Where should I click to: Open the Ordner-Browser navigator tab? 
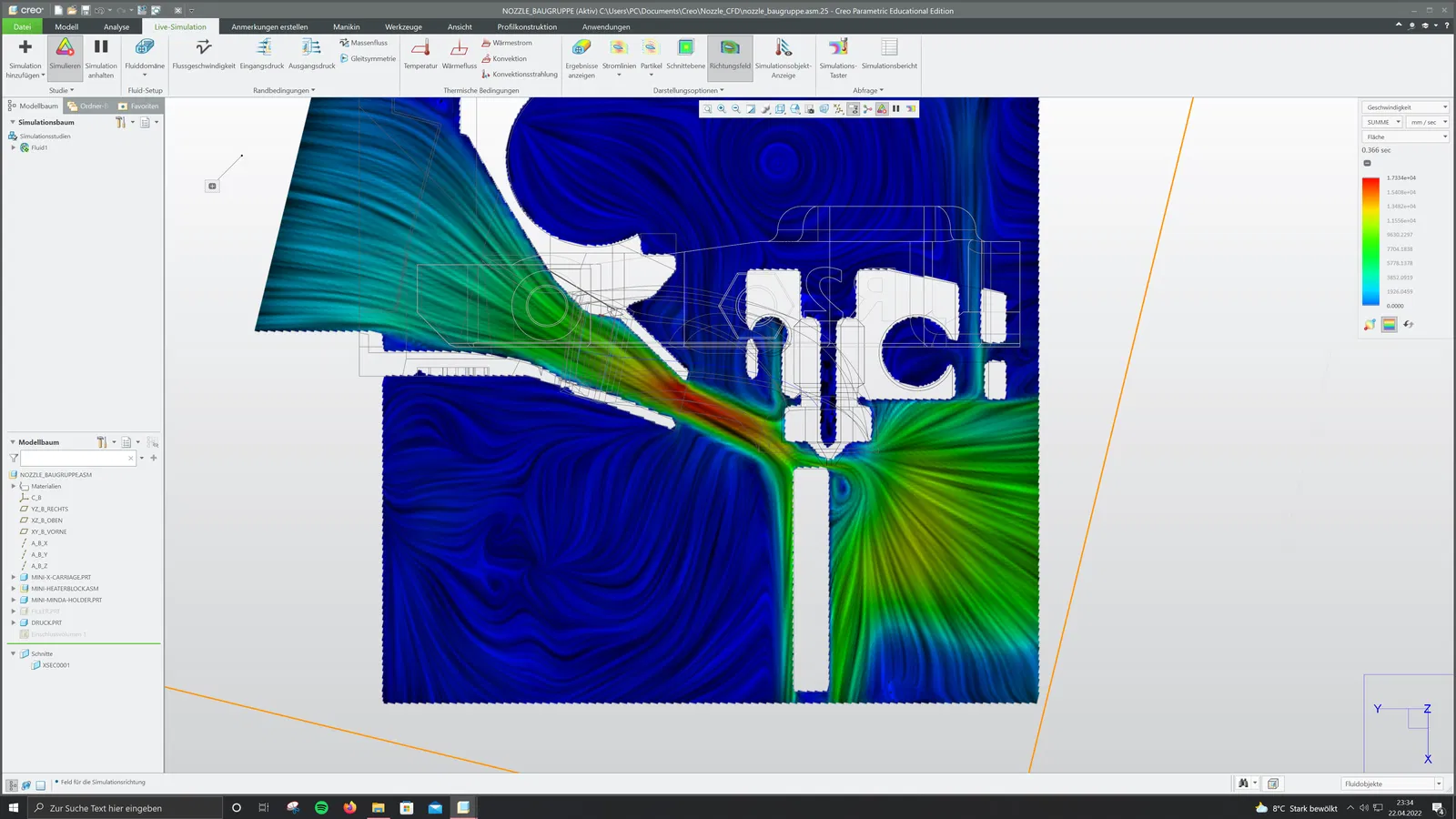point(87,106)
